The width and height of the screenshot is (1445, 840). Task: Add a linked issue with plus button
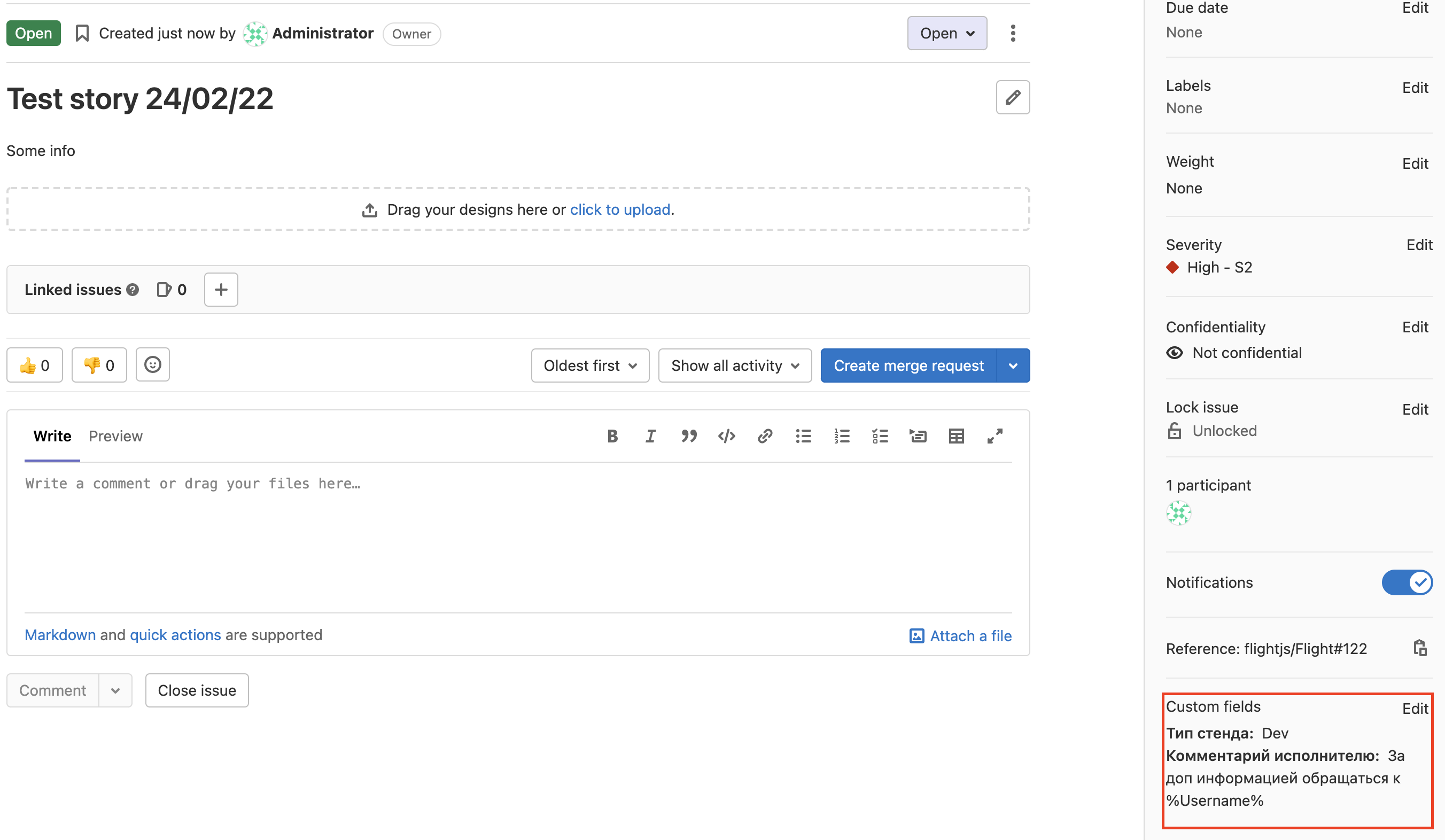pyautogui.click(x=221, y=290)
